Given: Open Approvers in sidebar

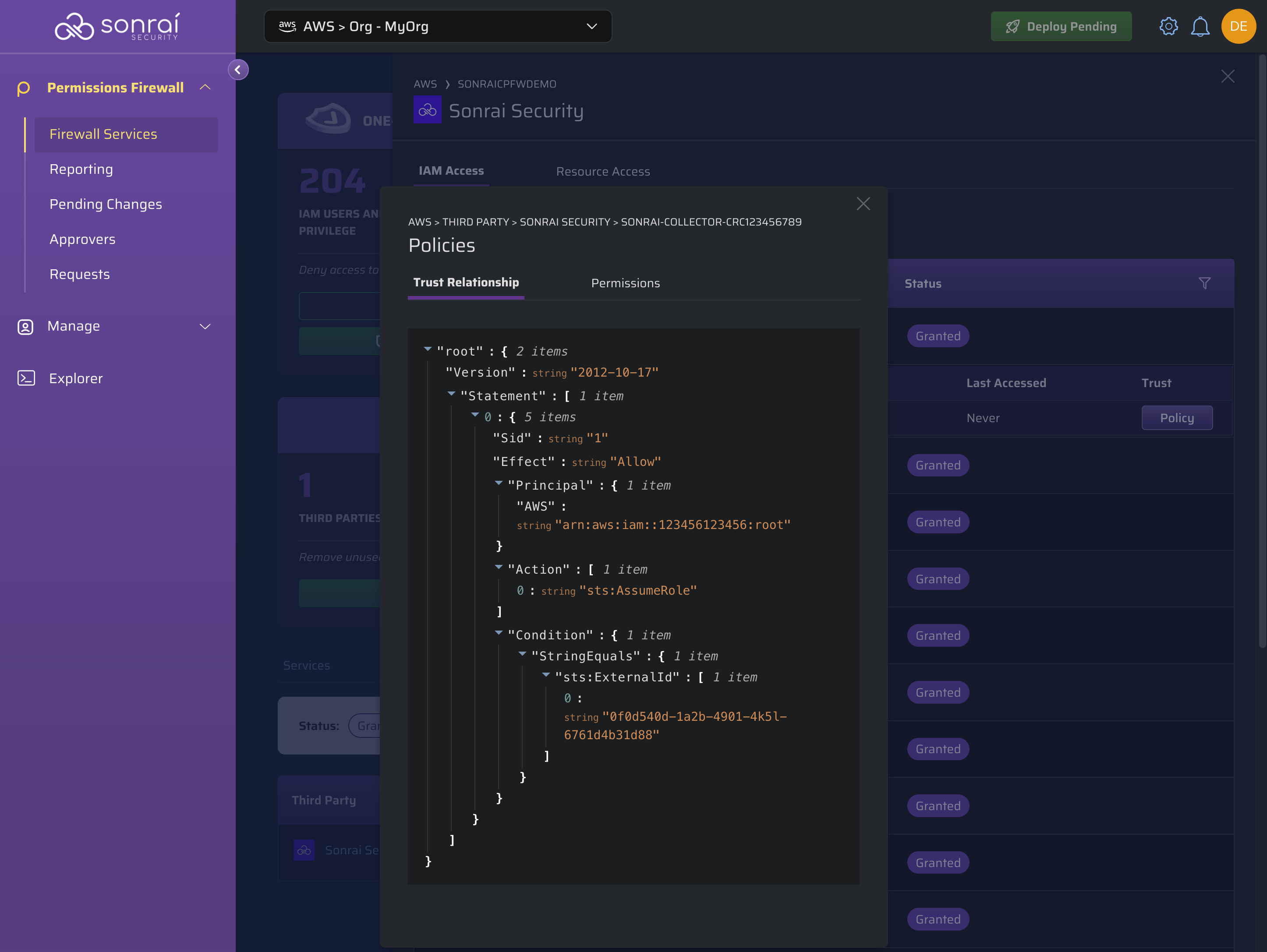Looking at the screenshot, I should pos(82,239).
